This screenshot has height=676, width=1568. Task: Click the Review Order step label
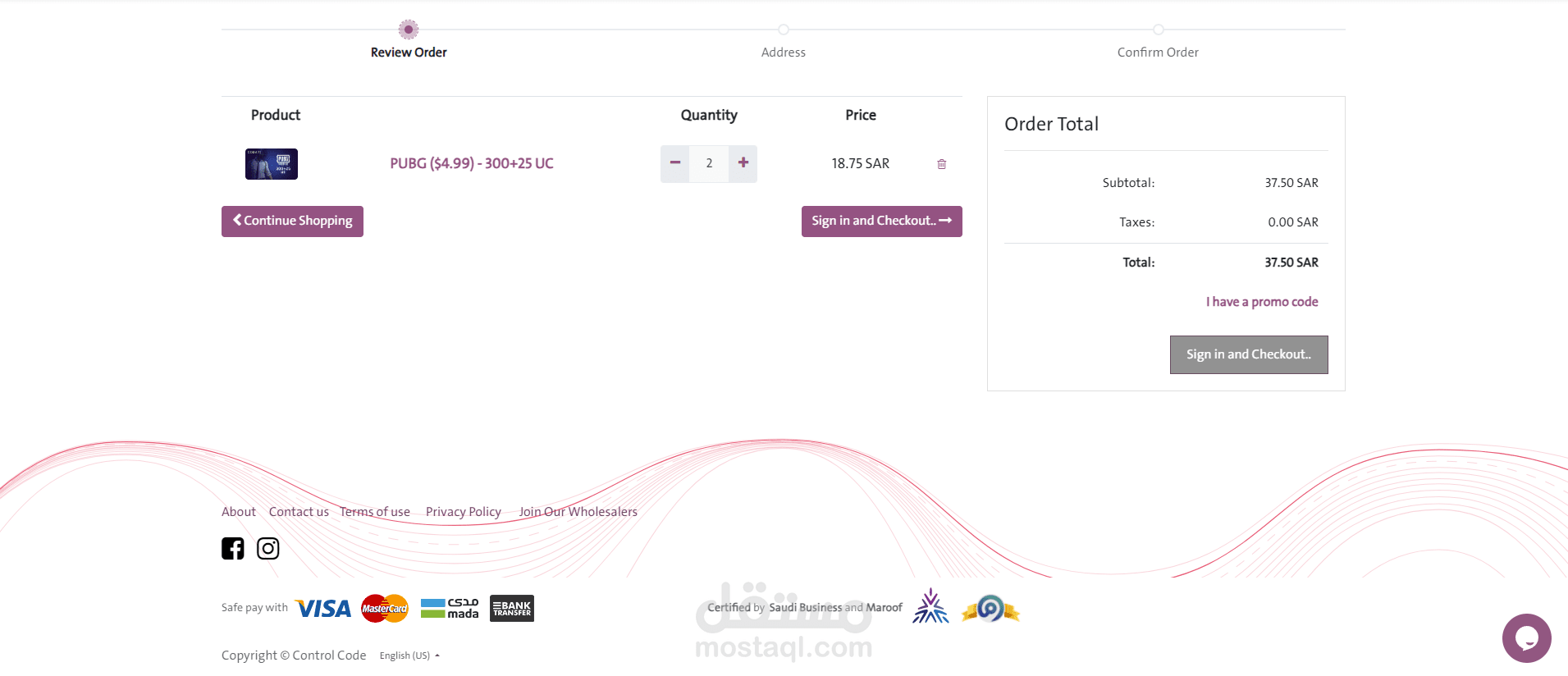coord(409,53)
